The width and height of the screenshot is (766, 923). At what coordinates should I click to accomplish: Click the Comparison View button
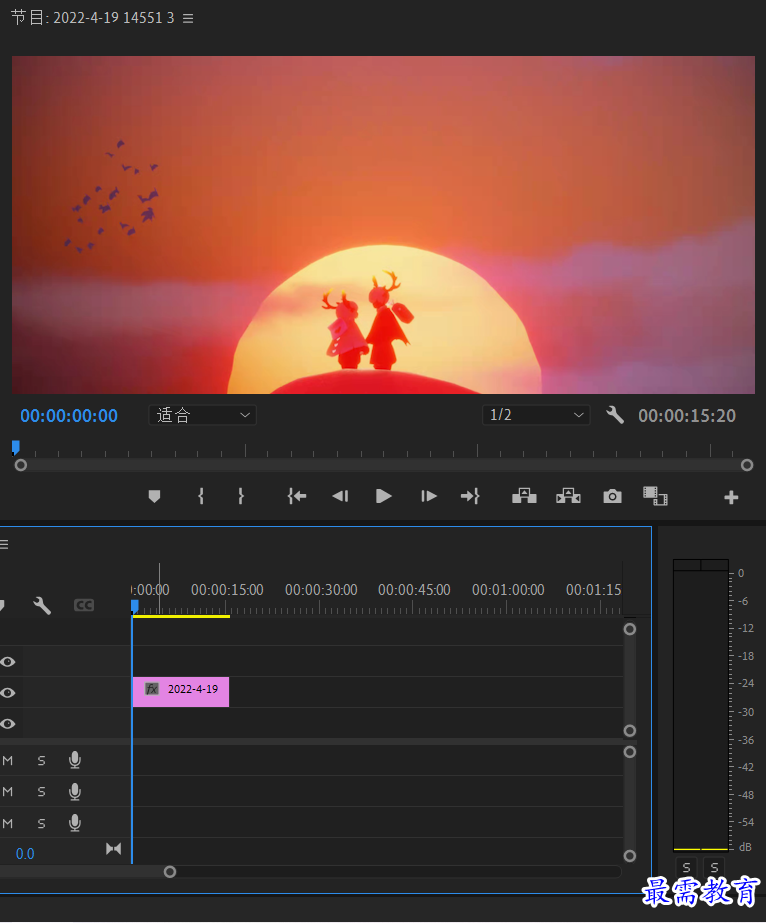point(655,496)
